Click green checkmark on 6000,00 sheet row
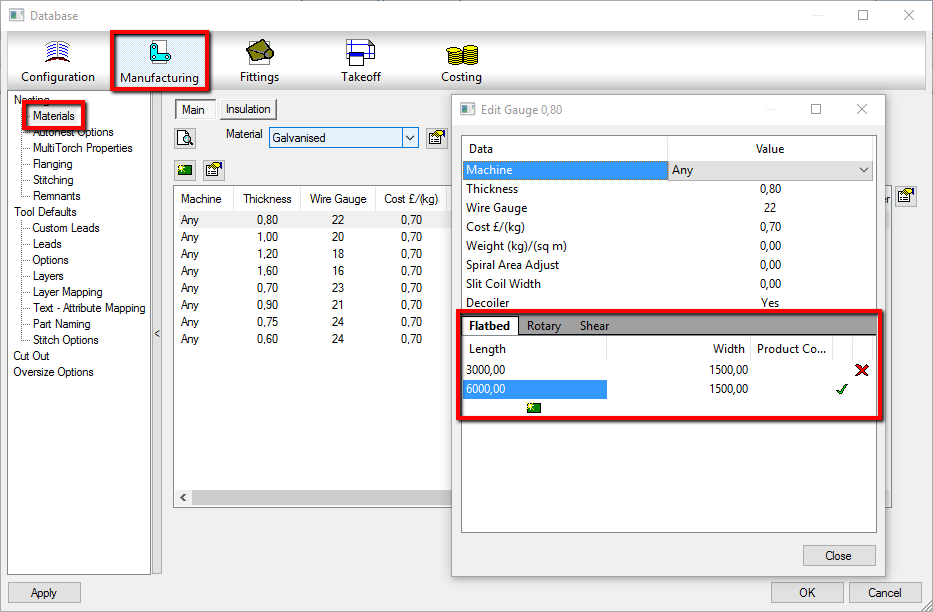This screenshot has width=933, height=612. tap(841, 389)
